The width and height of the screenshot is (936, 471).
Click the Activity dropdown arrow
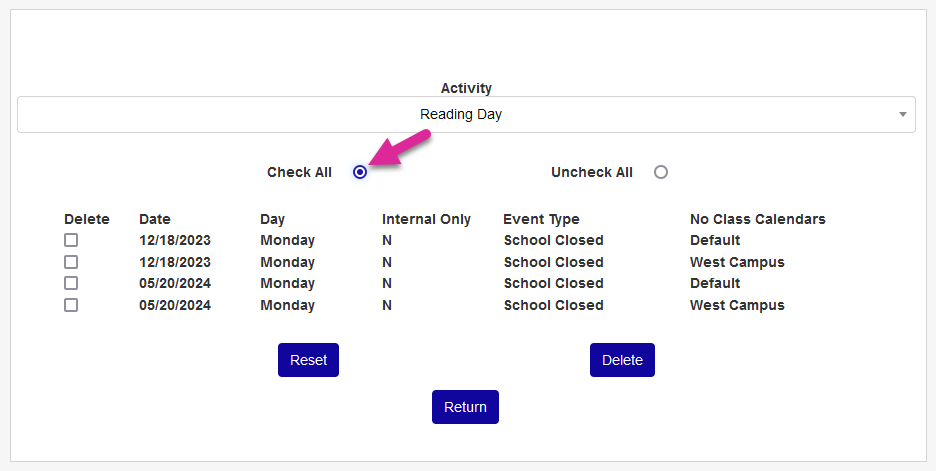pyautogui.click(x=903, y=115)
